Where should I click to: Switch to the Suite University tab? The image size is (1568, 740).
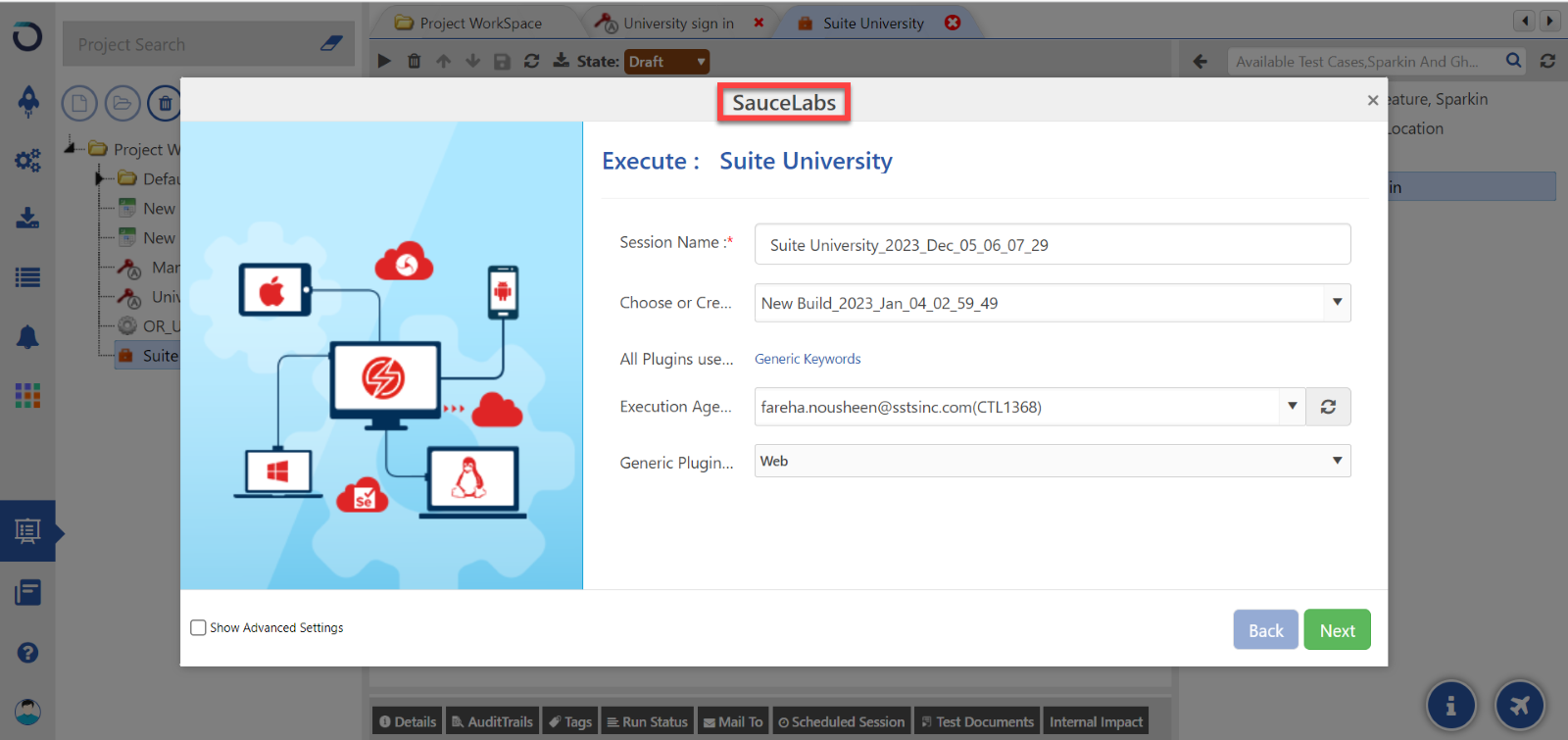(x=873, y=23)
